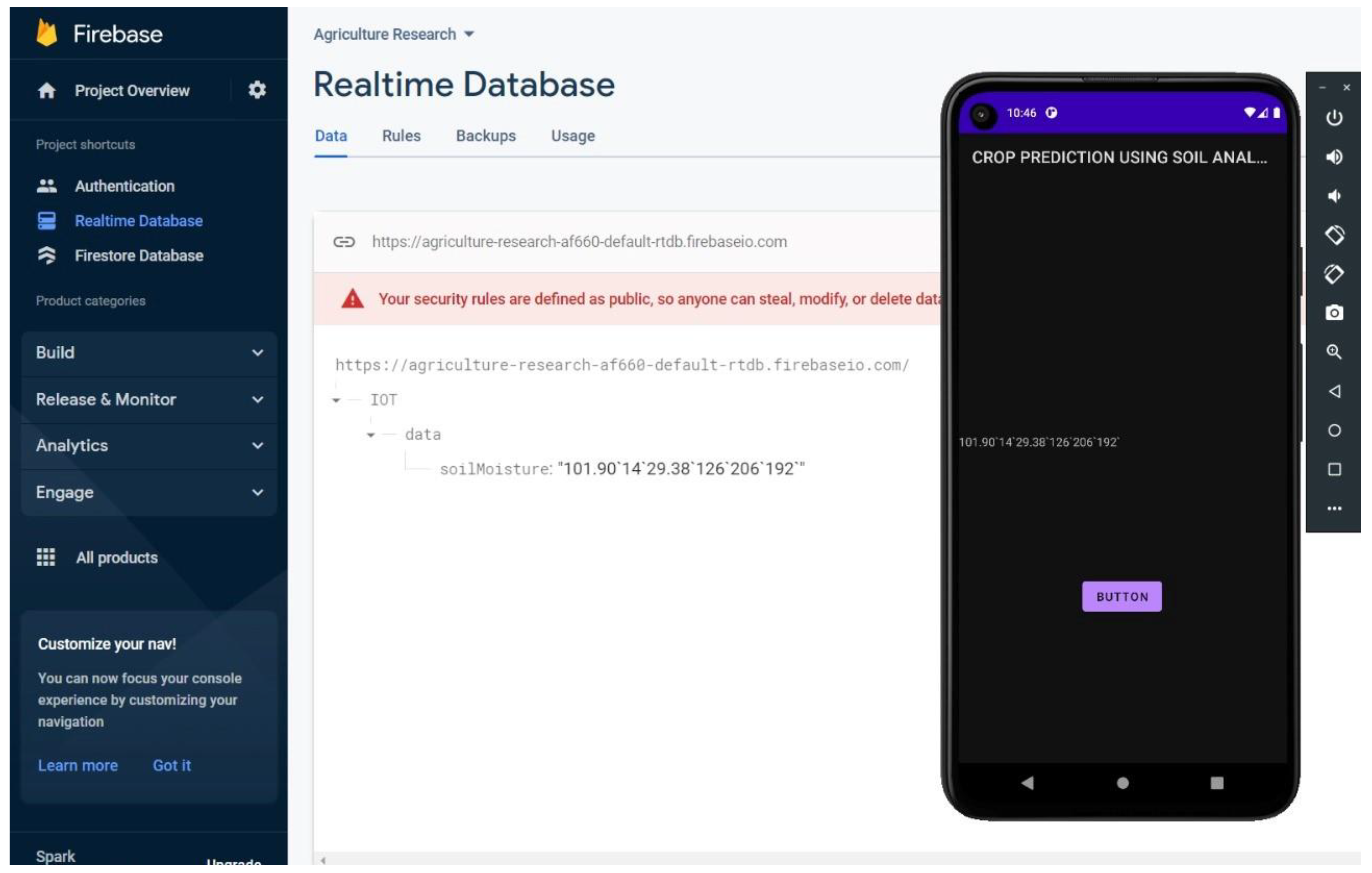Open Firestore Database from sidebar
The height and width of the screenshot is (873, 1372).
(138, 255)
